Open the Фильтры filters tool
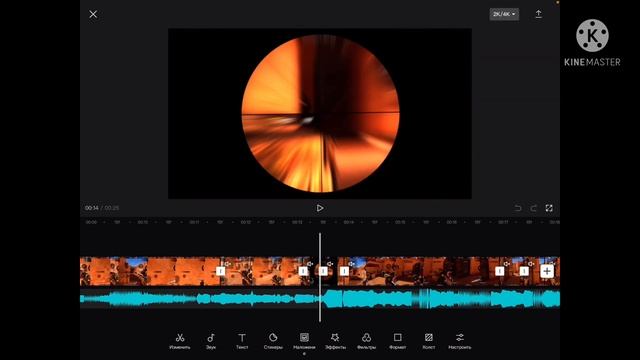Image resolution: width=640 pixels, height=360 pixels. coord(366,341)
